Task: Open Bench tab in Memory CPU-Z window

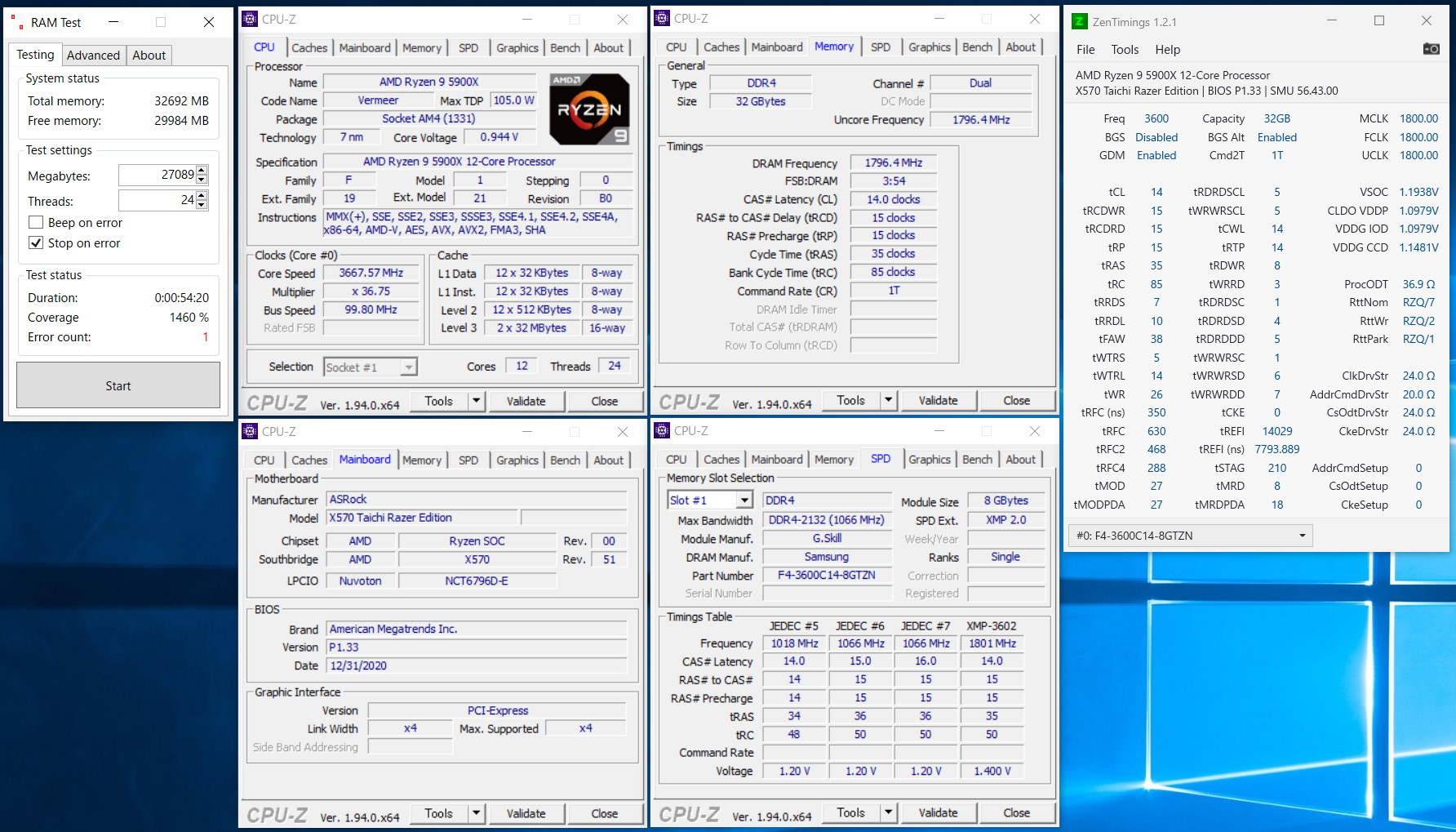Action: (x=977, y=47)
